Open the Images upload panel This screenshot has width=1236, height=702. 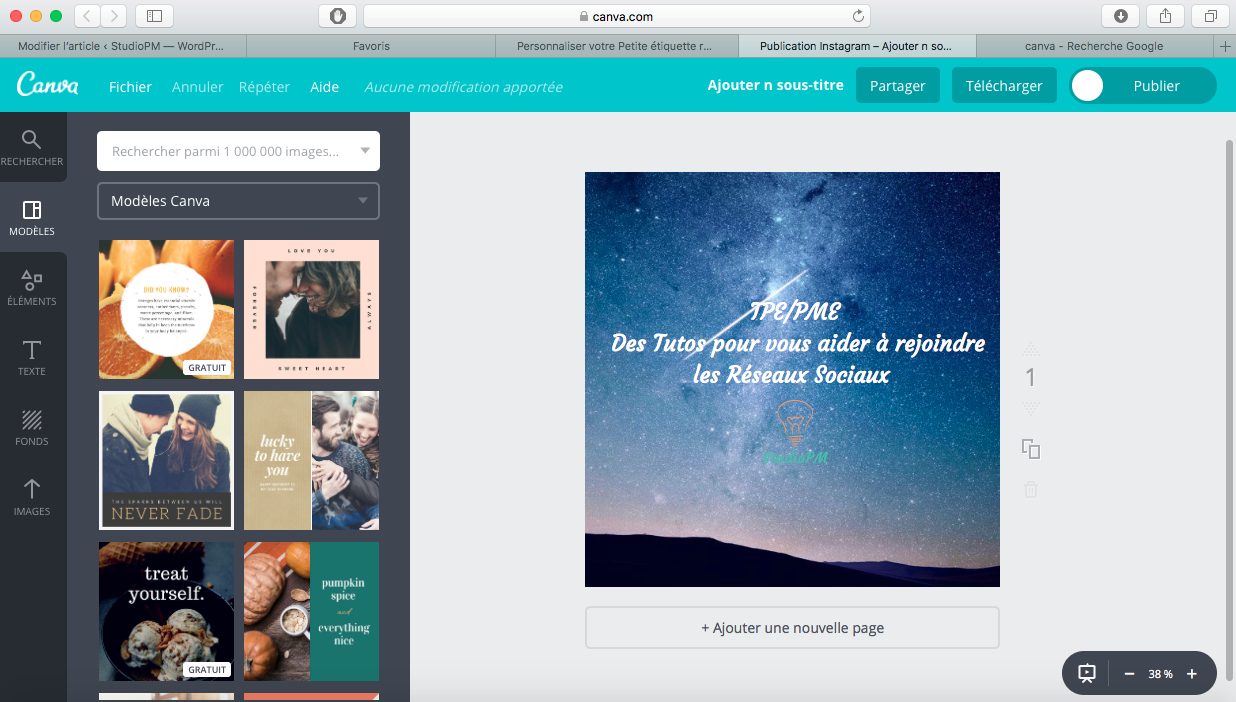32,497
